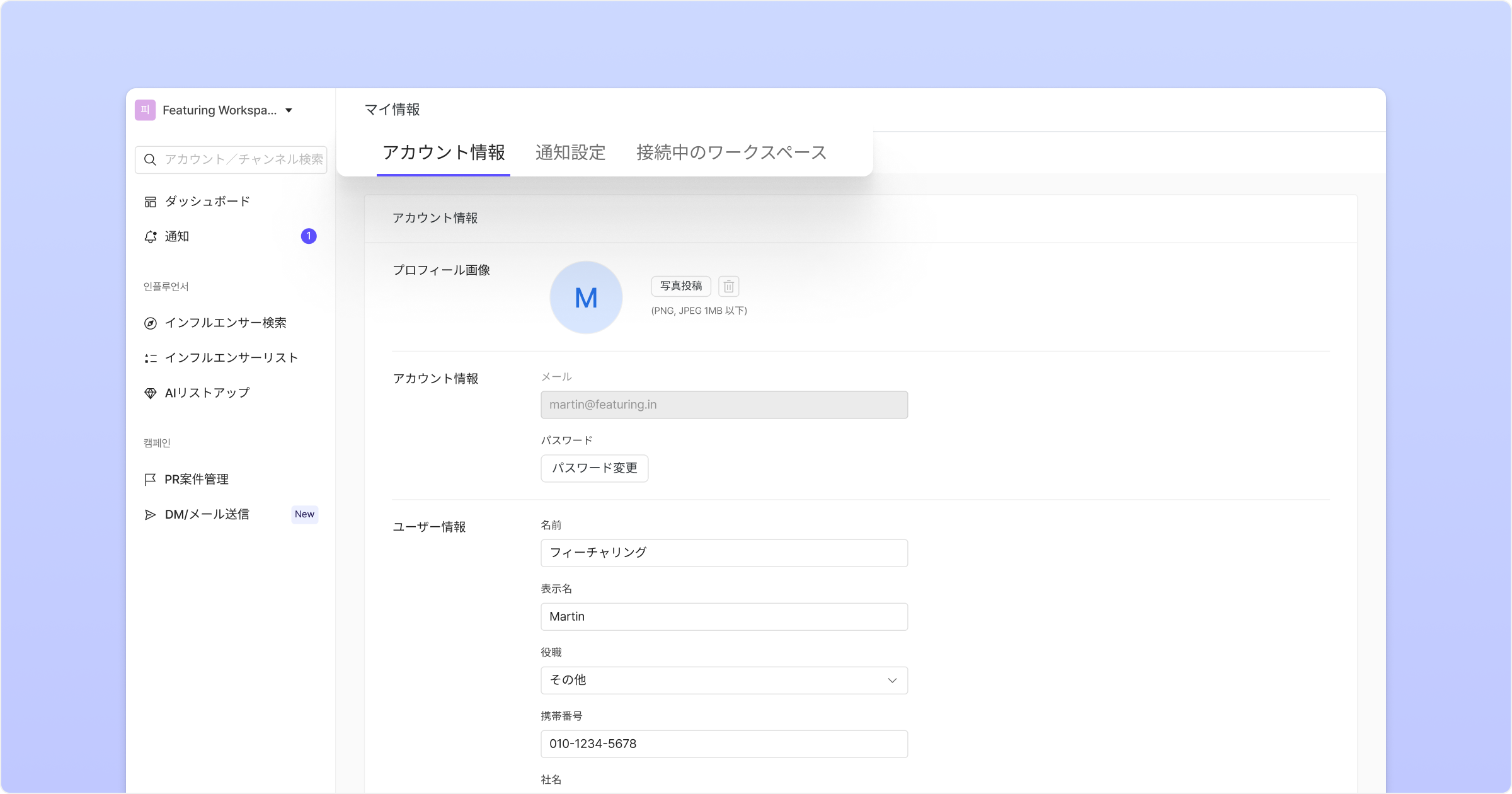This screenshot has height=794, width=1512.
Task: Click the influencer list icon
Action: coord(150,358)
